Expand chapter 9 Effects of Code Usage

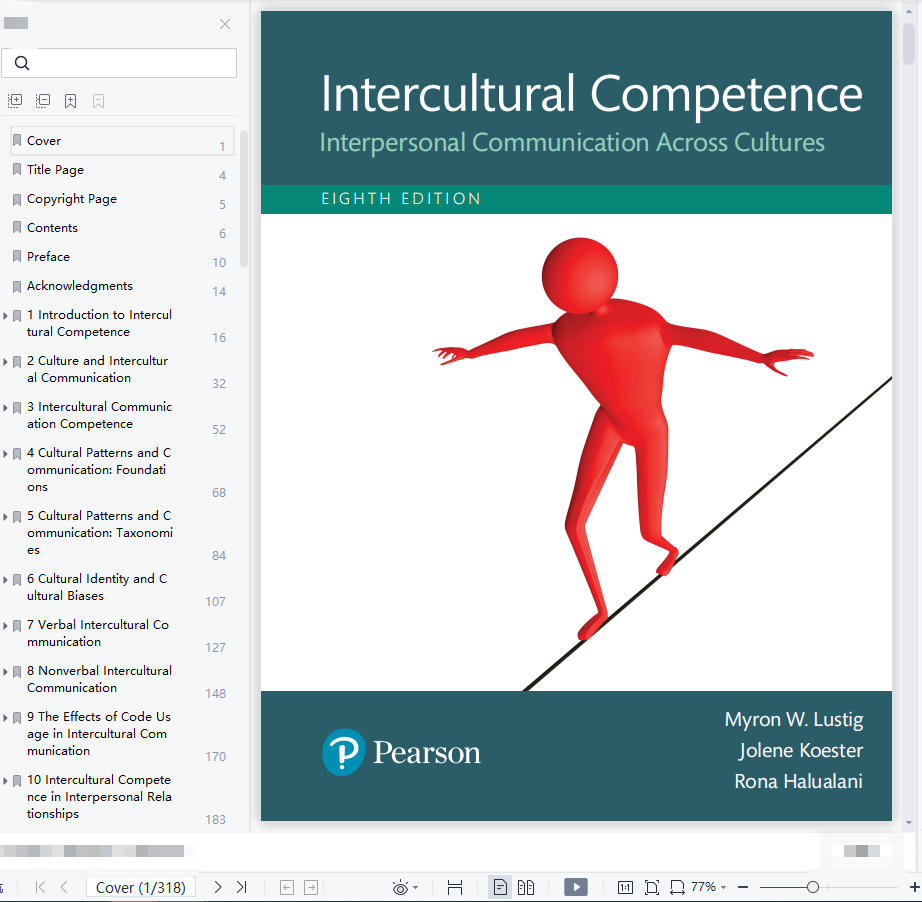click(5, 718)
